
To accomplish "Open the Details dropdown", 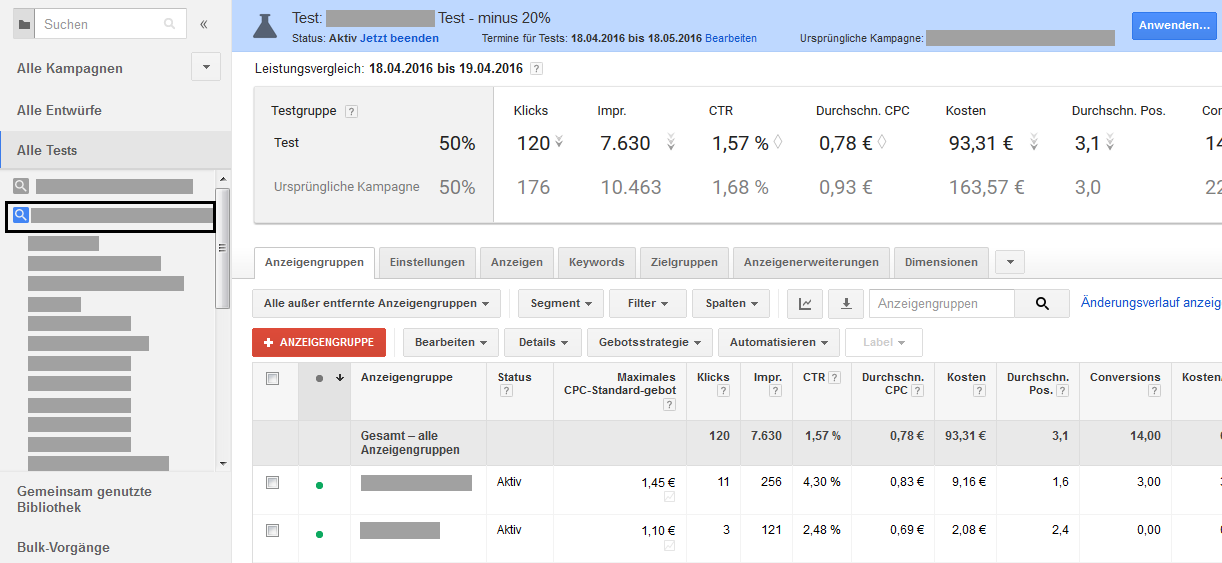I will pyautogui.click(x=543, y=342).
